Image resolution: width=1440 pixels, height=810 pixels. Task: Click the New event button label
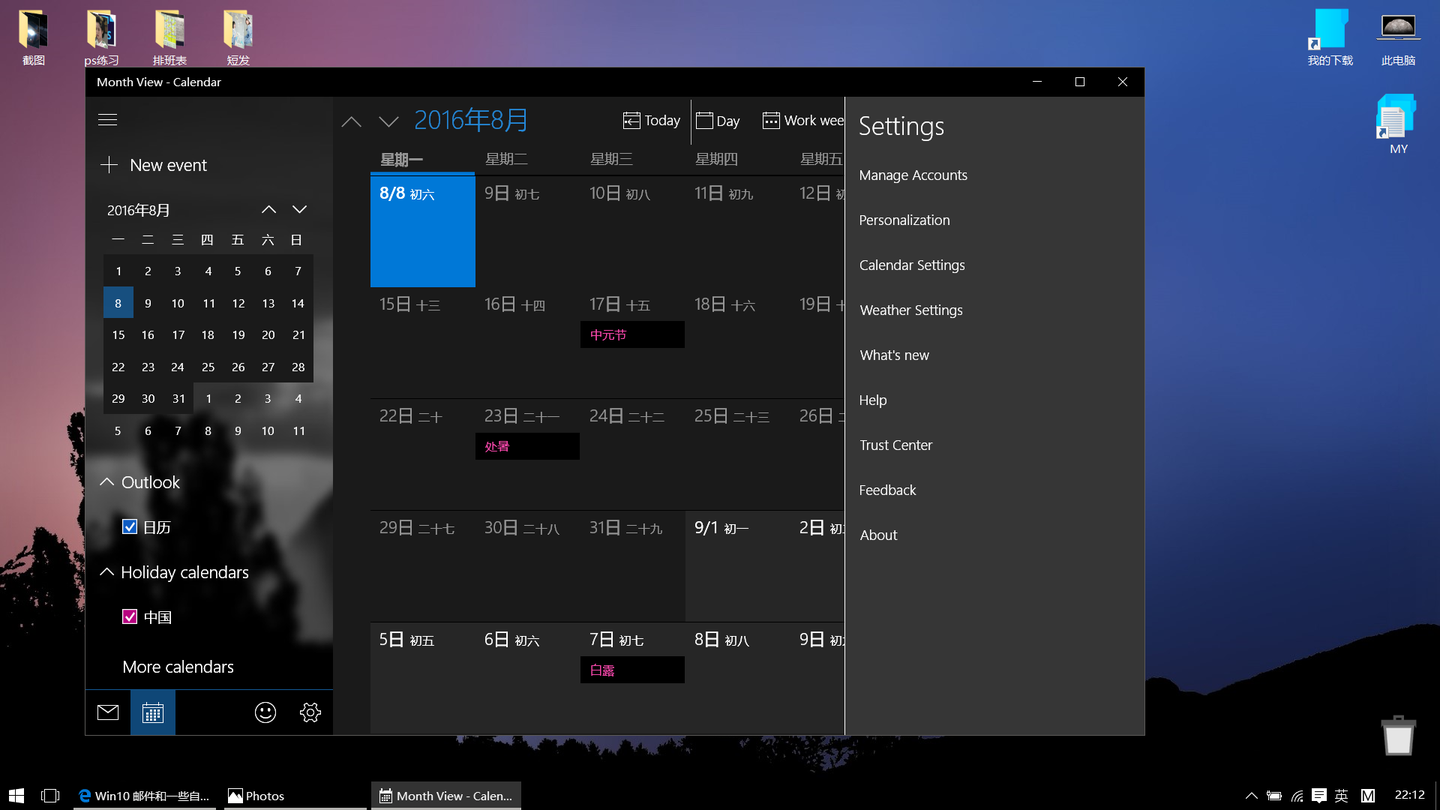tap(168, 165)
